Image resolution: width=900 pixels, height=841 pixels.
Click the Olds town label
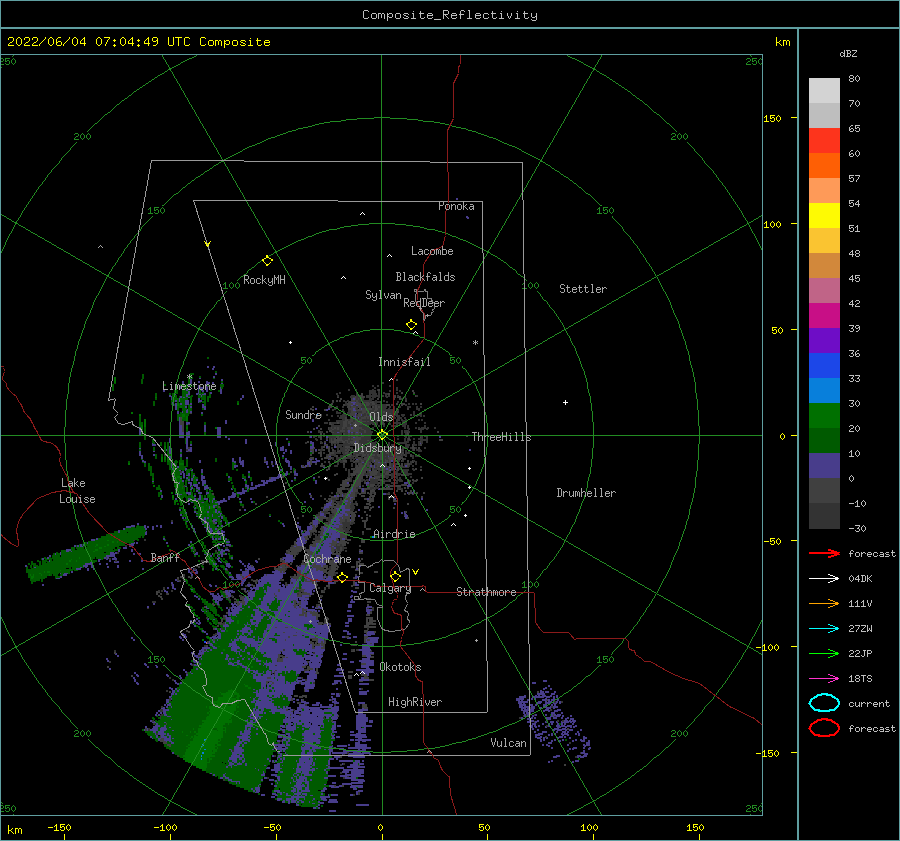tap(381, 417)
